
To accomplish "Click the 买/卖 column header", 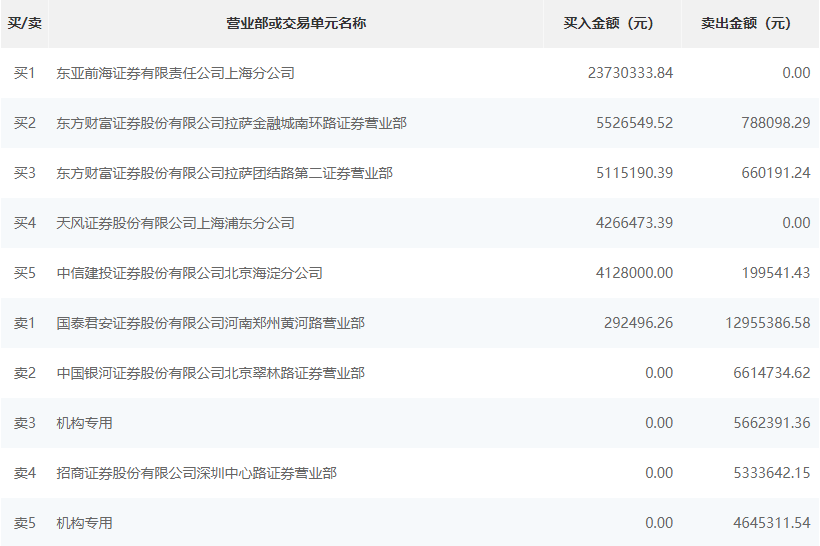I will pos(25,24).
